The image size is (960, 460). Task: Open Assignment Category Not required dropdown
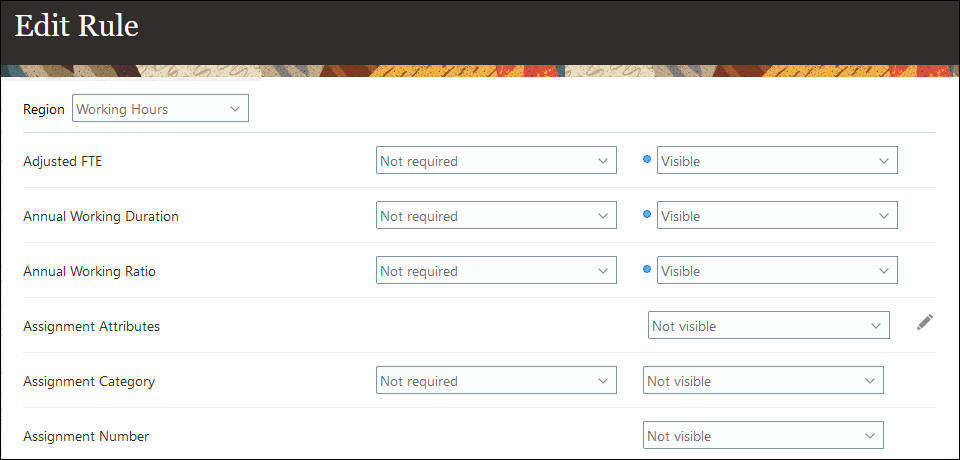click(x=496, y=381)
